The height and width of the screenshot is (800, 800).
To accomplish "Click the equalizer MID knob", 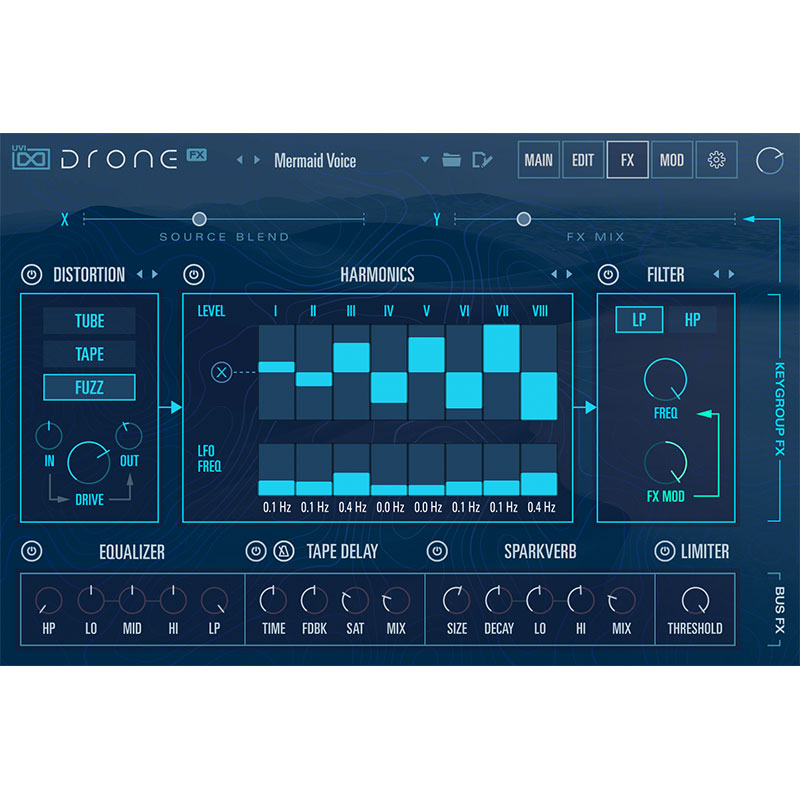I will coord(132,601).
